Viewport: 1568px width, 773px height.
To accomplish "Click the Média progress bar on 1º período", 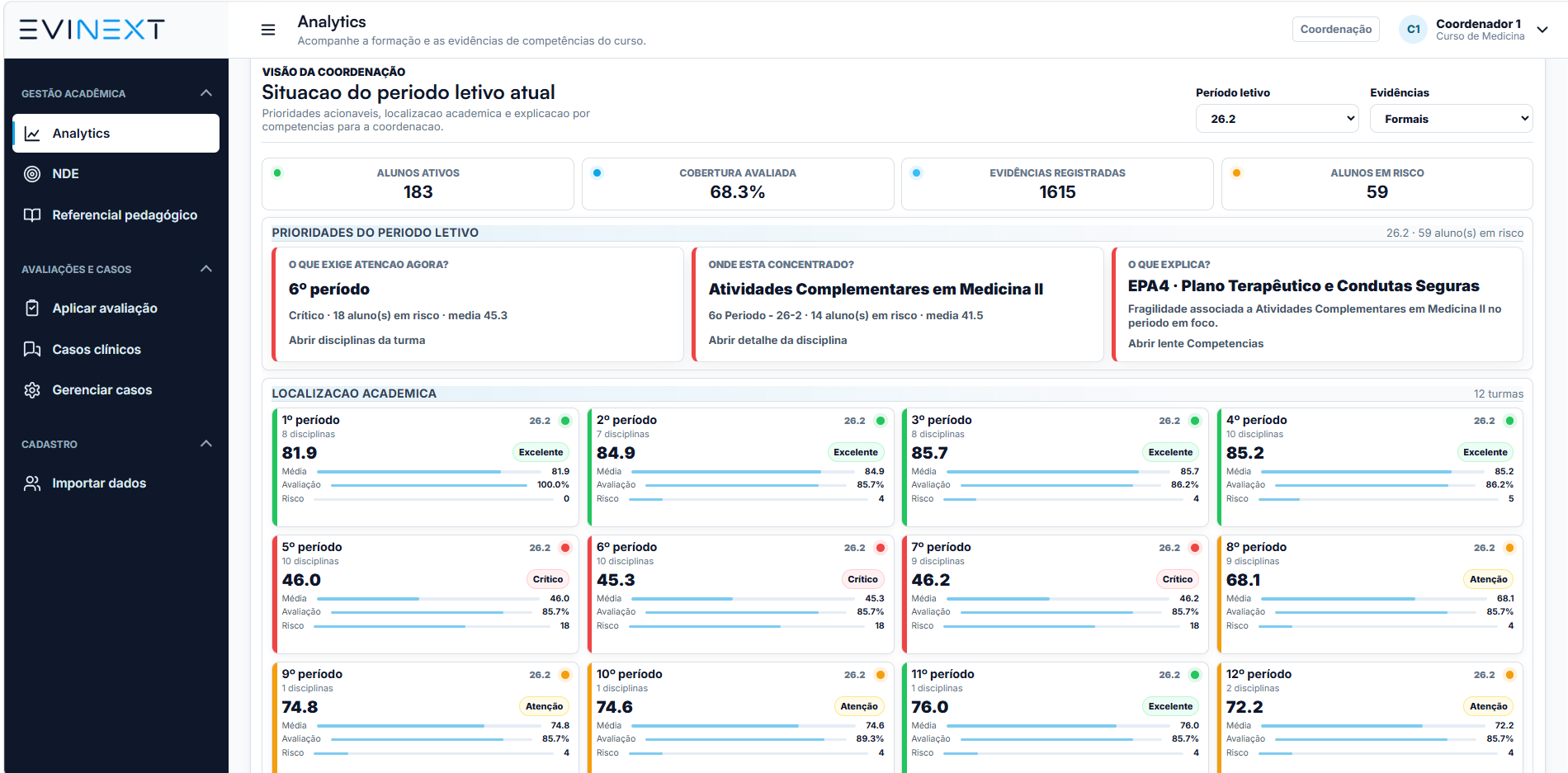I will pos(427,472).
